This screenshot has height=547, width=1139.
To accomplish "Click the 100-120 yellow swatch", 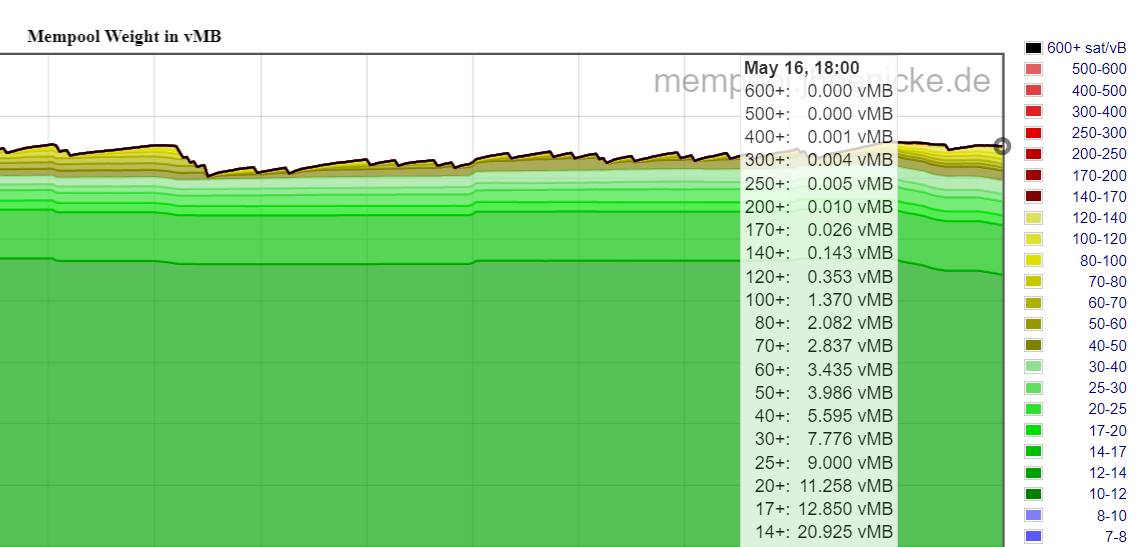I will click(1033, 239).
